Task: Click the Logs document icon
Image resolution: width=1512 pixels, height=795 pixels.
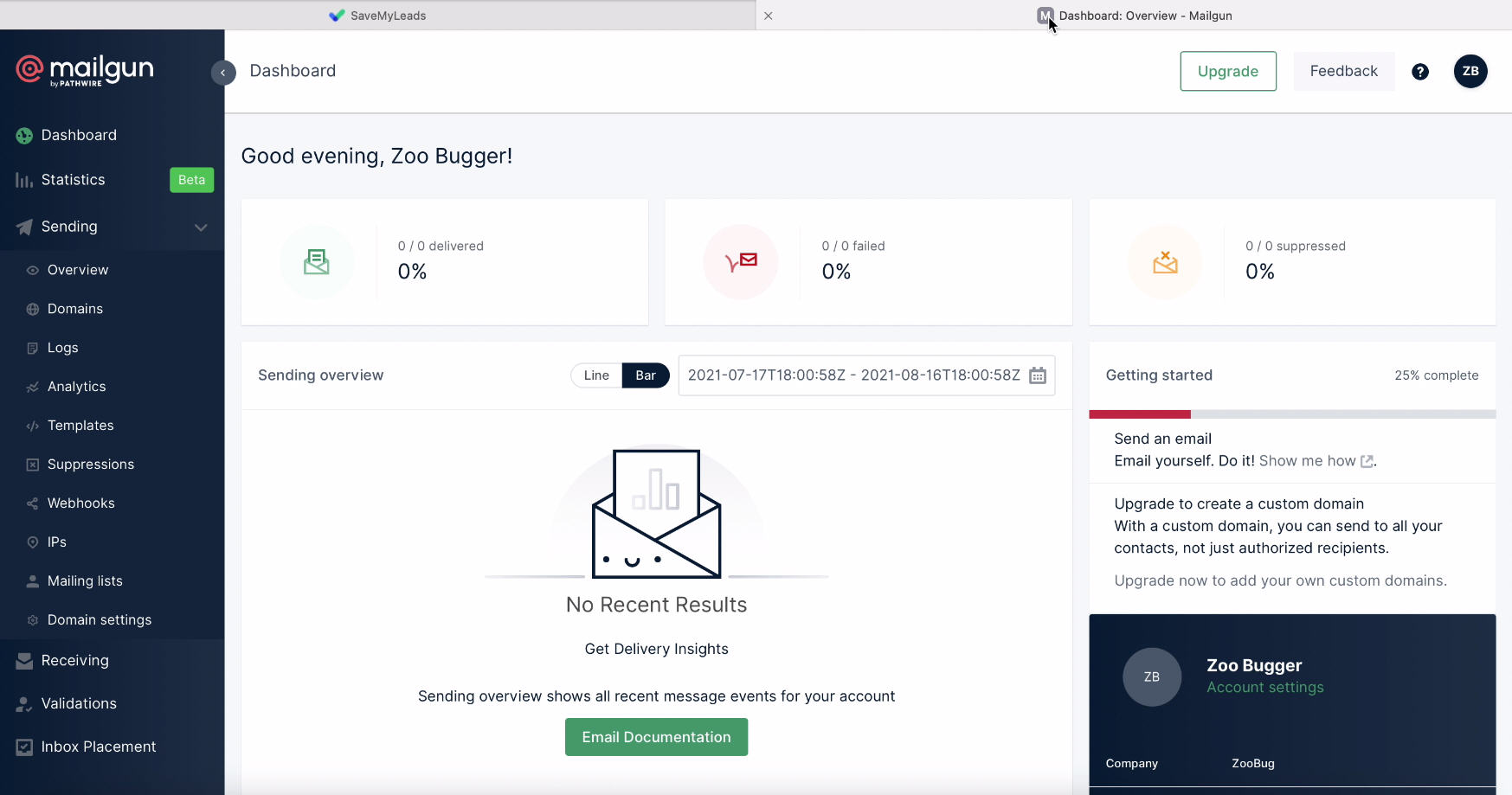Action: point(33,349)
